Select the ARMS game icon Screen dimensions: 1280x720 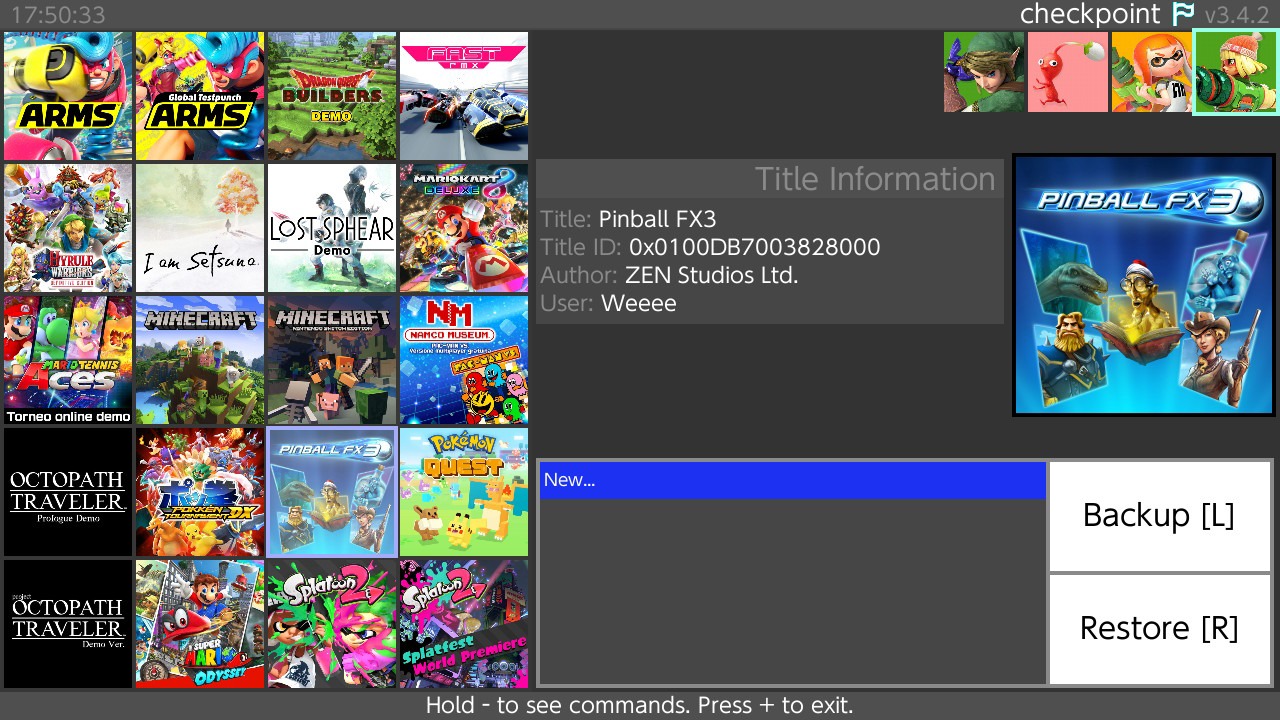coord(68,96)
